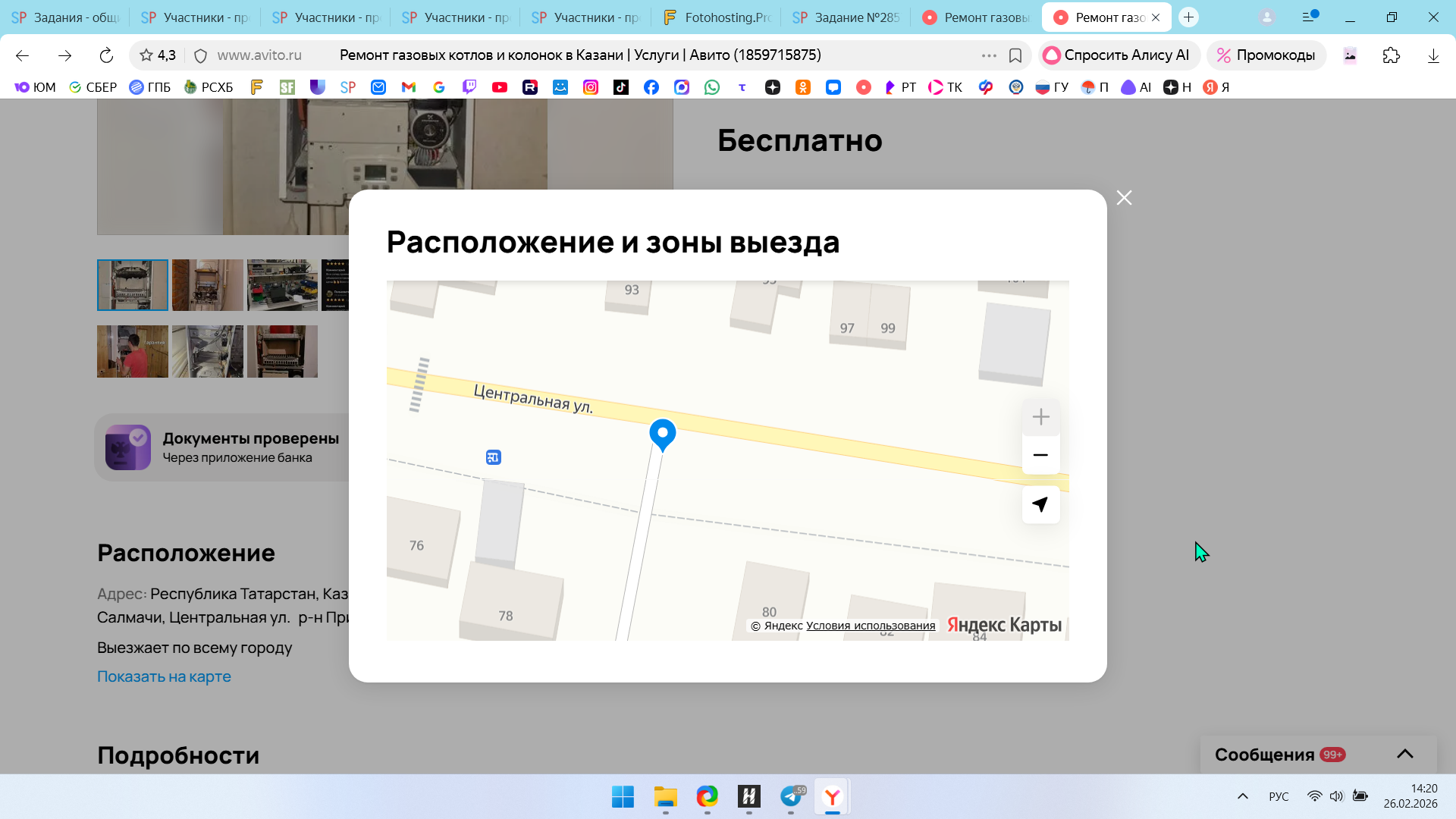Reload the page with refresh icon
This screenshot has width=1456, height=819.
pyautogui.click(x=106, y=55)
